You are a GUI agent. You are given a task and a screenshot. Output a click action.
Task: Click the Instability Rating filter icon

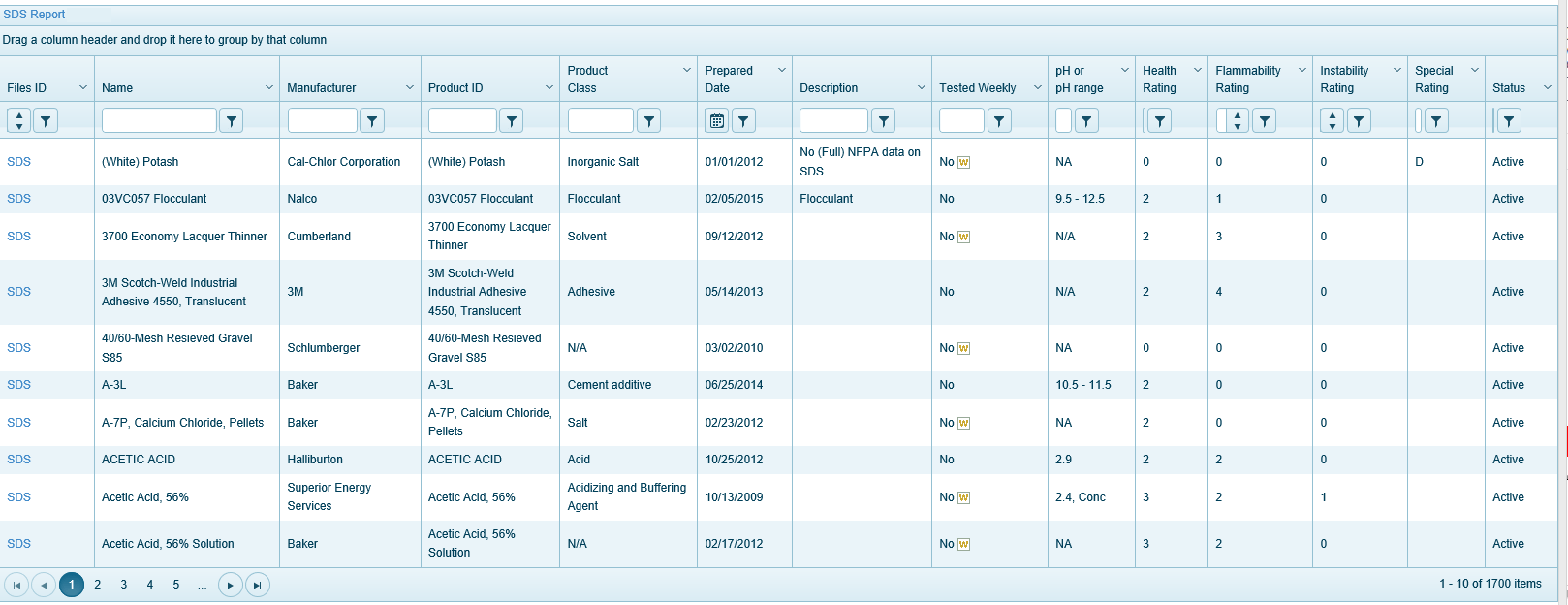[x=1359, y=120]
